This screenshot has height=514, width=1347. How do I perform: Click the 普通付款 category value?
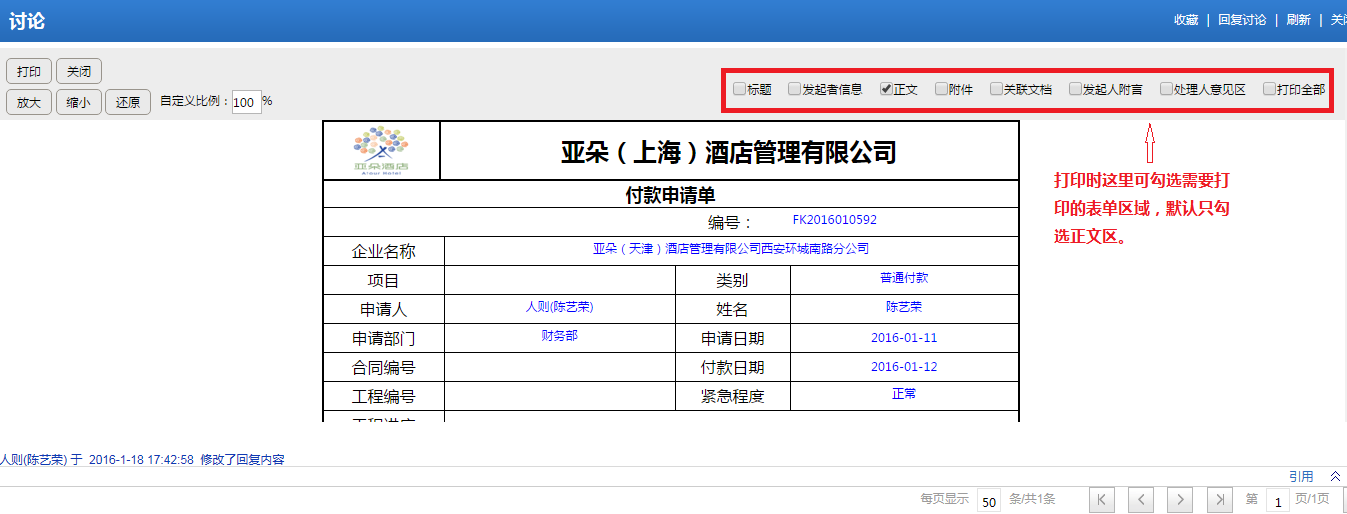click(x=904, y=277)
